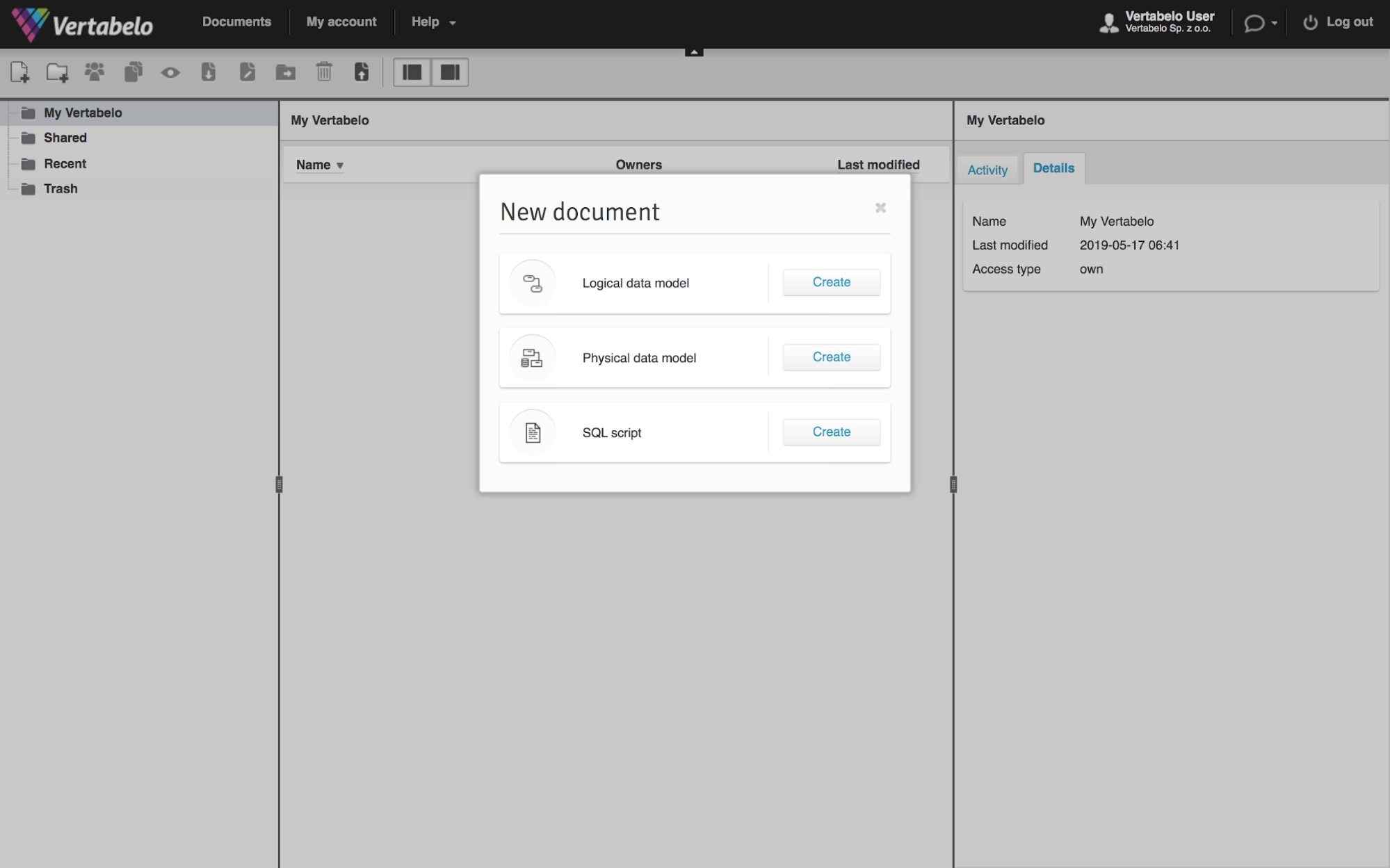Click the Last modified date 2019-05-17 06:41
The height and width of the screenshot is (868, 1390).
[x=1129, y=245]
